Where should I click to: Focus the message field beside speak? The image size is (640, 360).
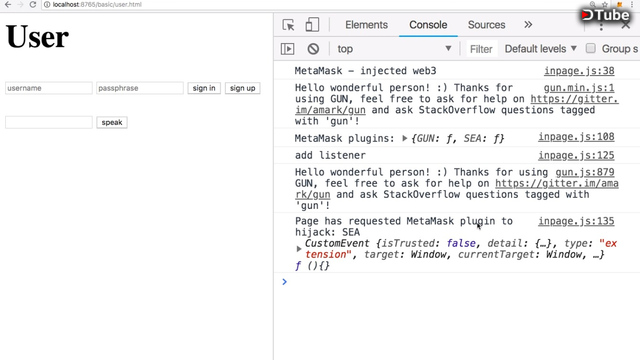[x=49, y=122]
